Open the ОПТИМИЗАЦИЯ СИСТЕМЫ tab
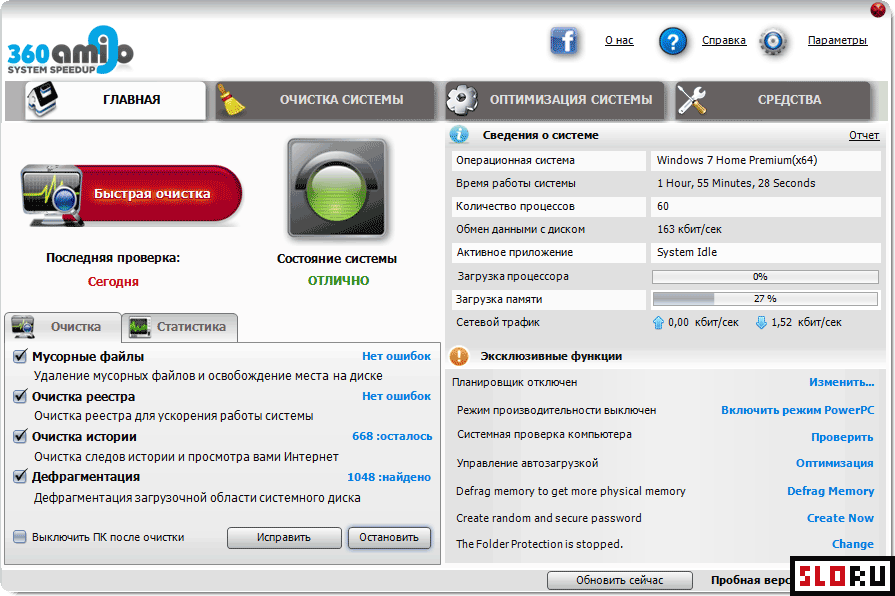Screen dimensions: 895x596 click(554, 100)
